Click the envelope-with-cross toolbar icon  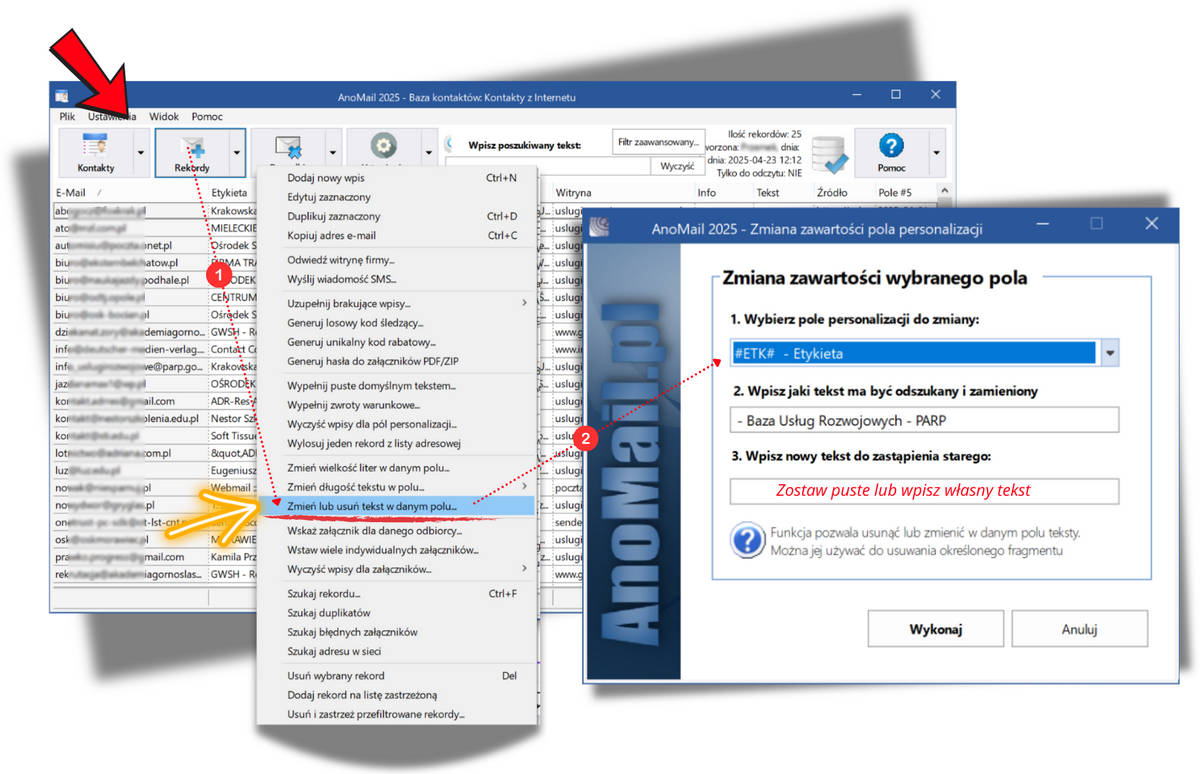click(288, 147)
